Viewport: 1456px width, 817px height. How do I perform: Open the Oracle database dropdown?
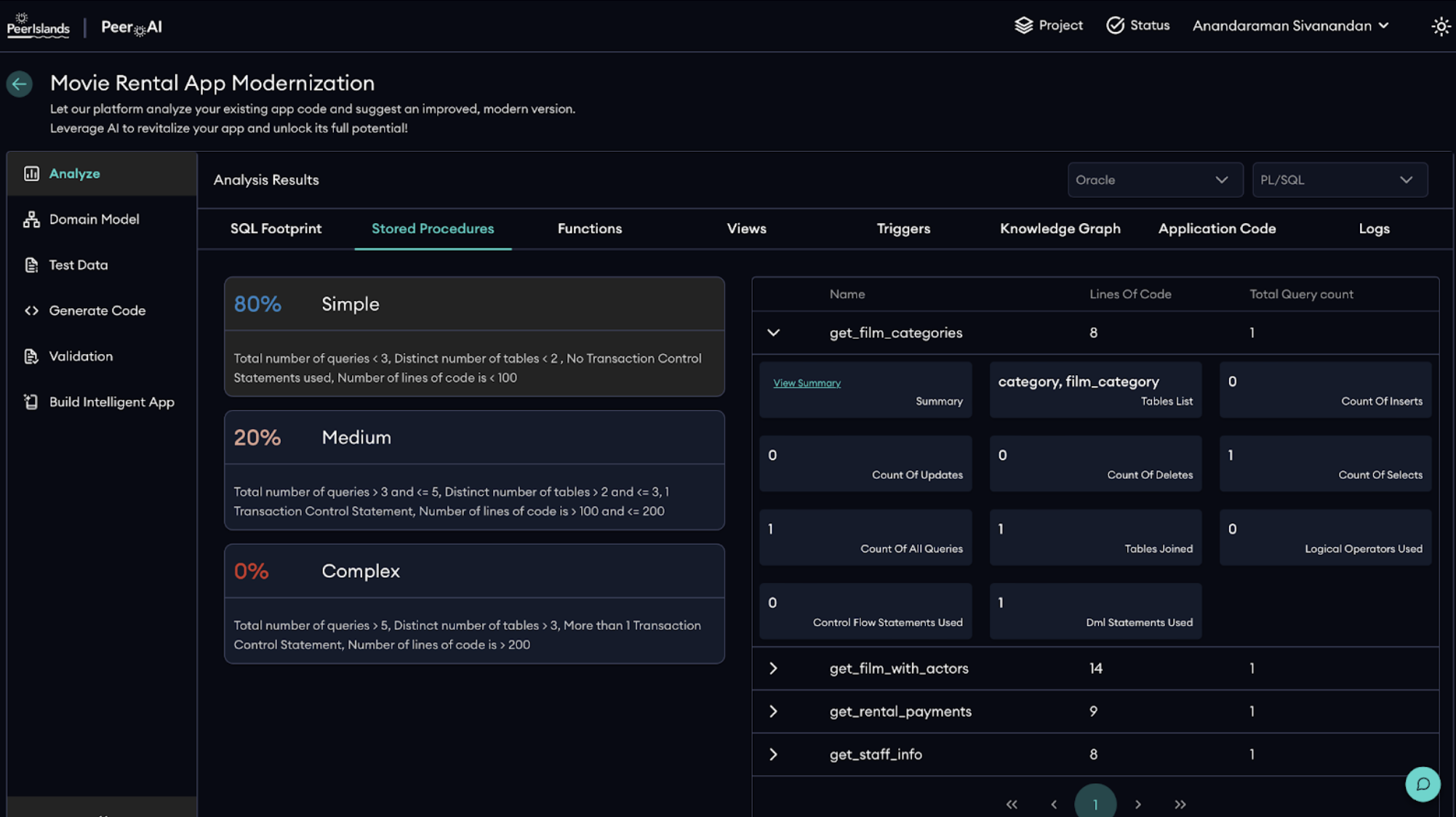(x=1155, y=180)
